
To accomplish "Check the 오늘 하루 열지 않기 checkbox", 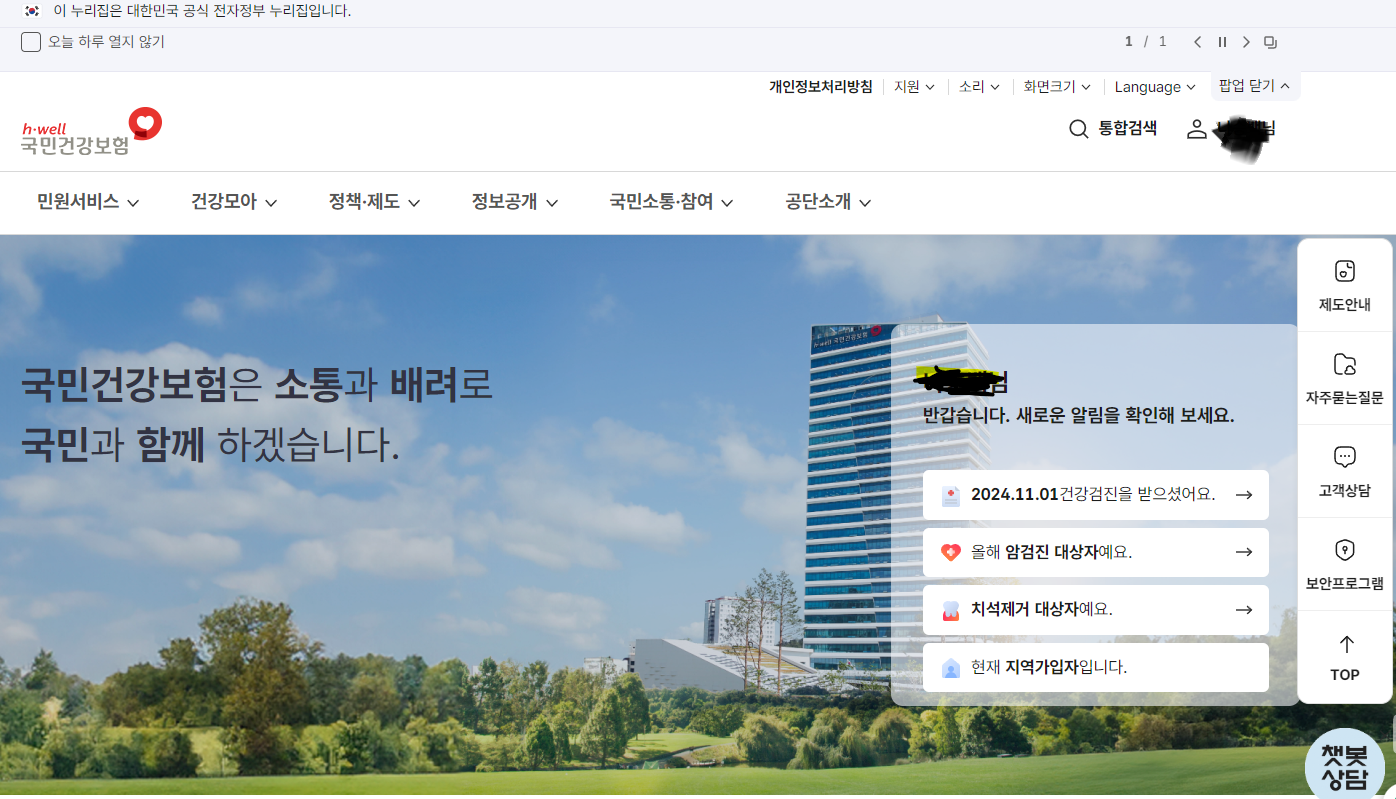I will click(x=31, y=42).
